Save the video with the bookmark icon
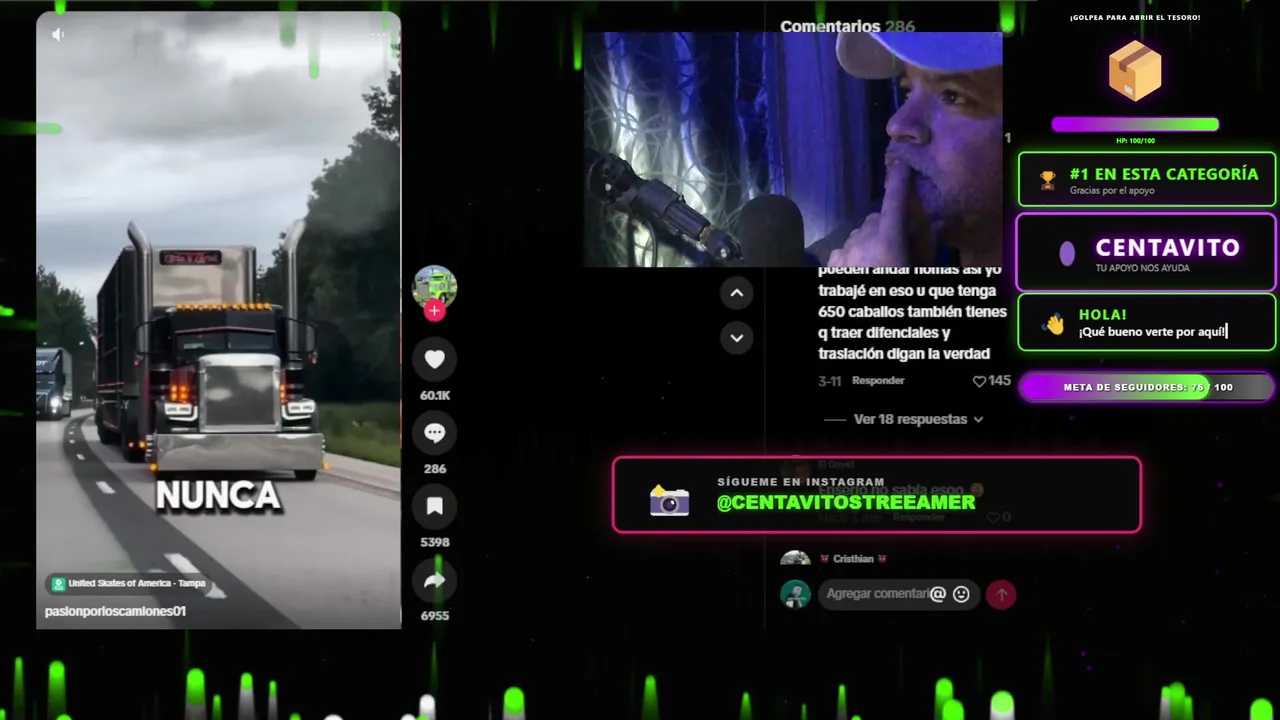This screenshot has height=720, width=1280. [x=435, y=506]
